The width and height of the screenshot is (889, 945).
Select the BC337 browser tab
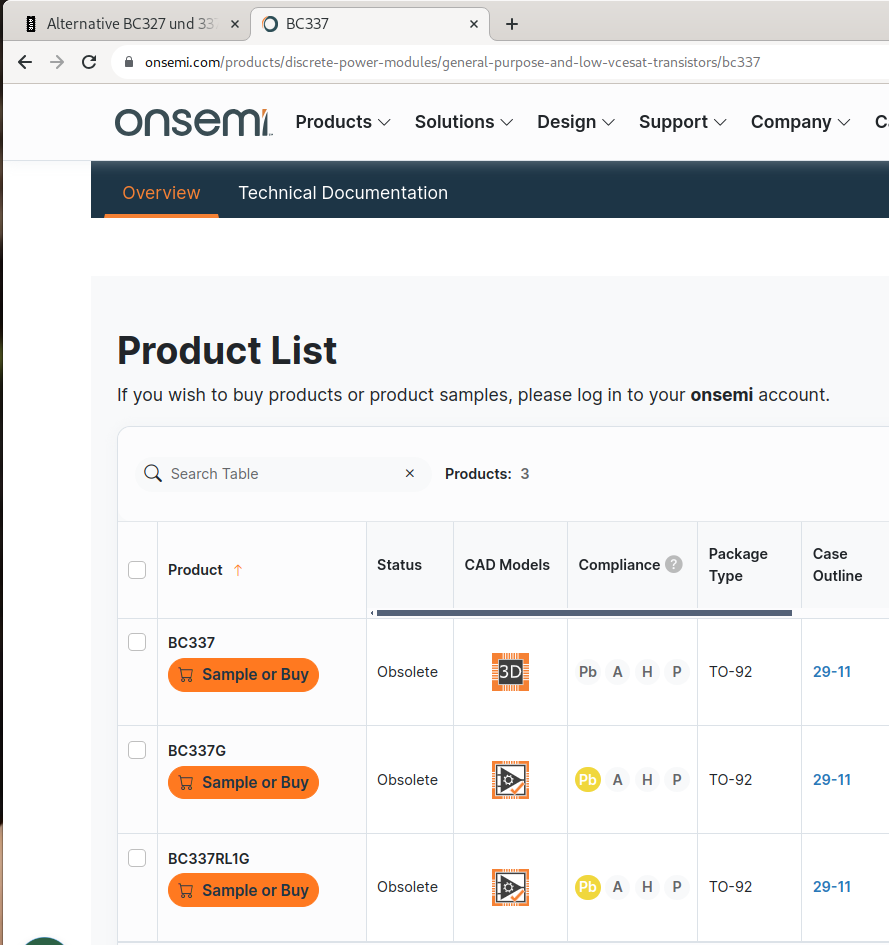tap(369, 24)
